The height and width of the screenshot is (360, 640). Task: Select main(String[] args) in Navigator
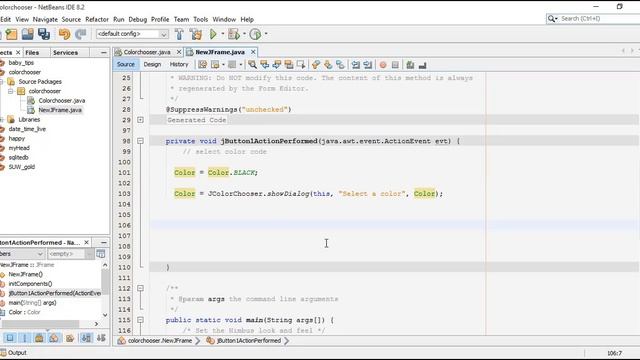32,303
